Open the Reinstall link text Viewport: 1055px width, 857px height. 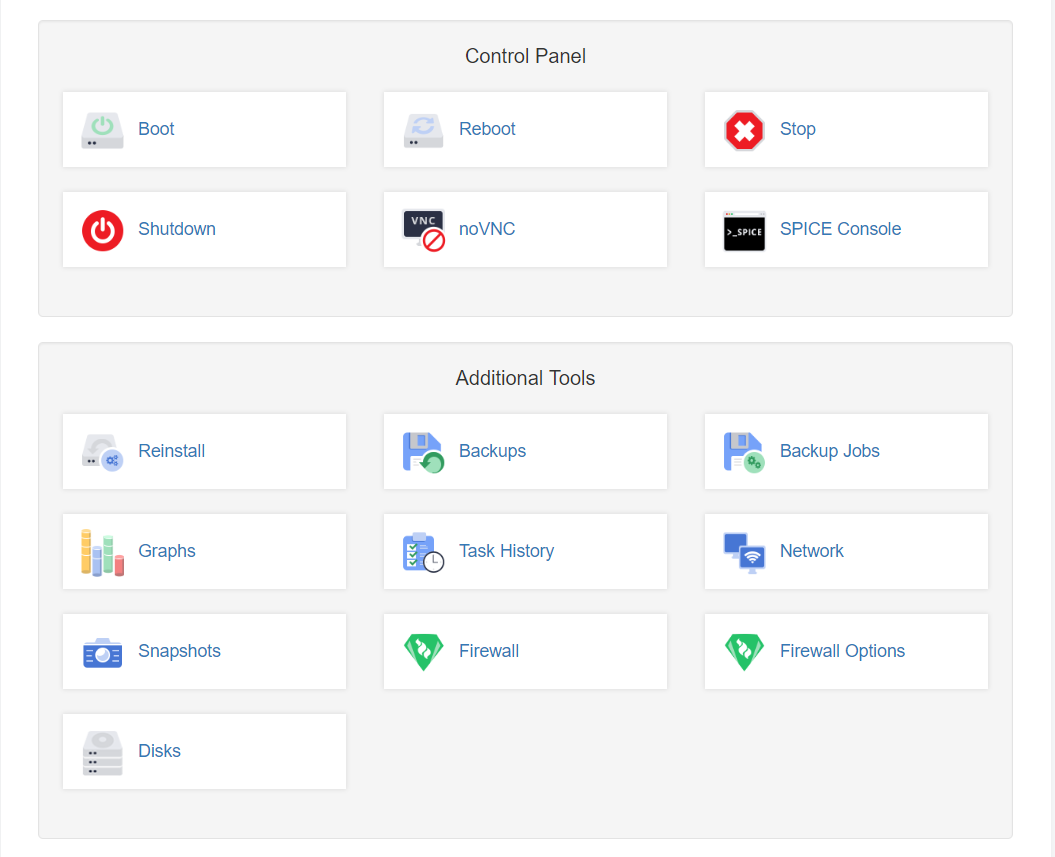point(172,451)
